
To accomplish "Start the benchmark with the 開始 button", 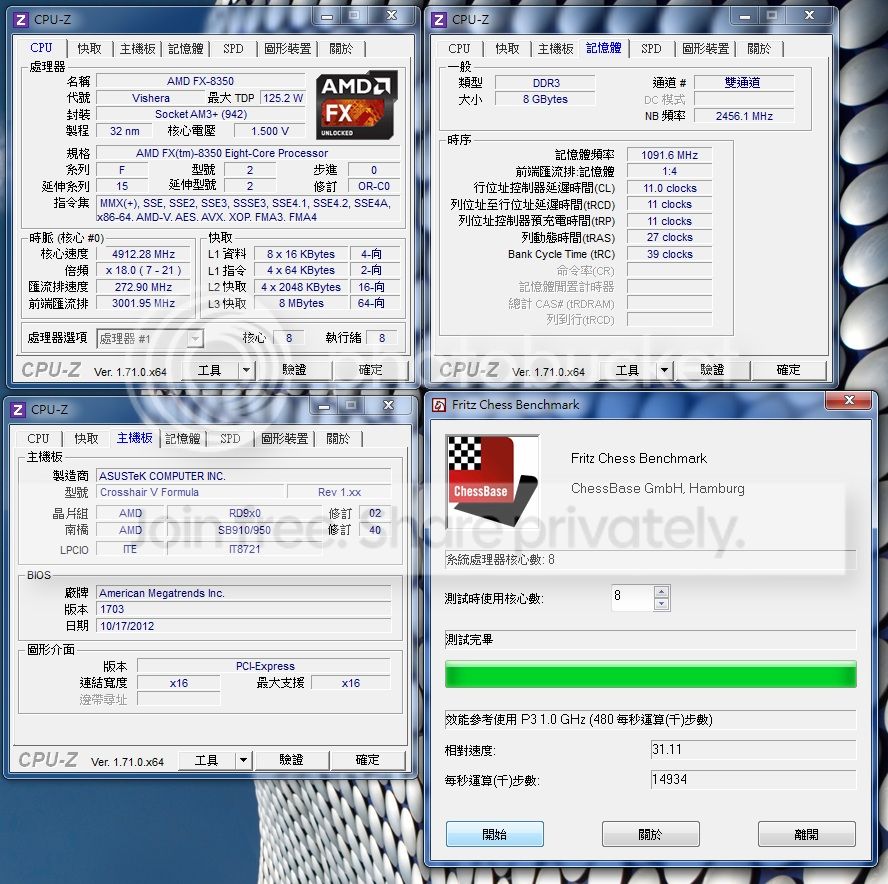I will (494, 834).
